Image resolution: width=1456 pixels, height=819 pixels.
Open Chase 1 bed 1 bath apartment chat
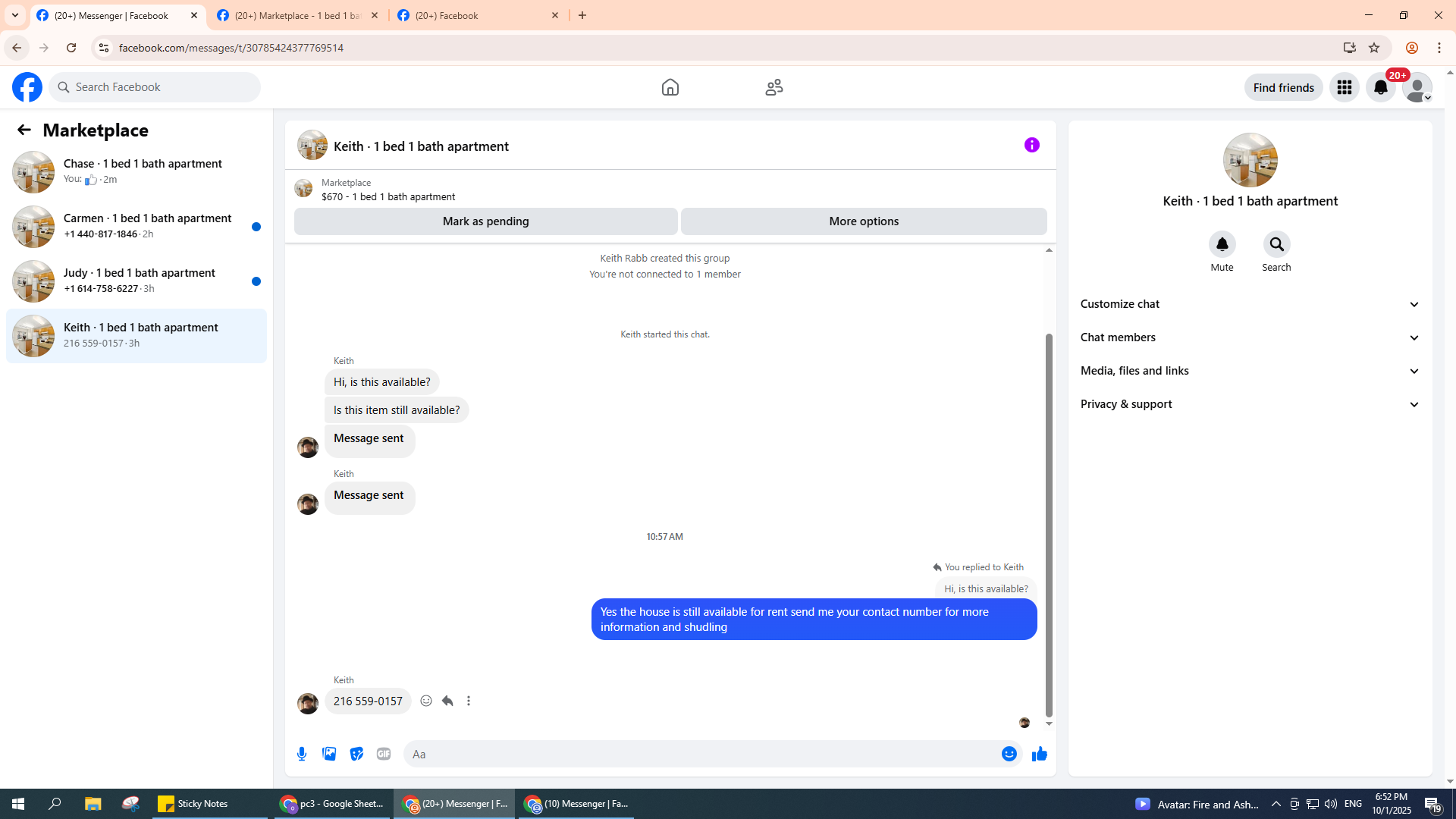(x=136, y=172)
